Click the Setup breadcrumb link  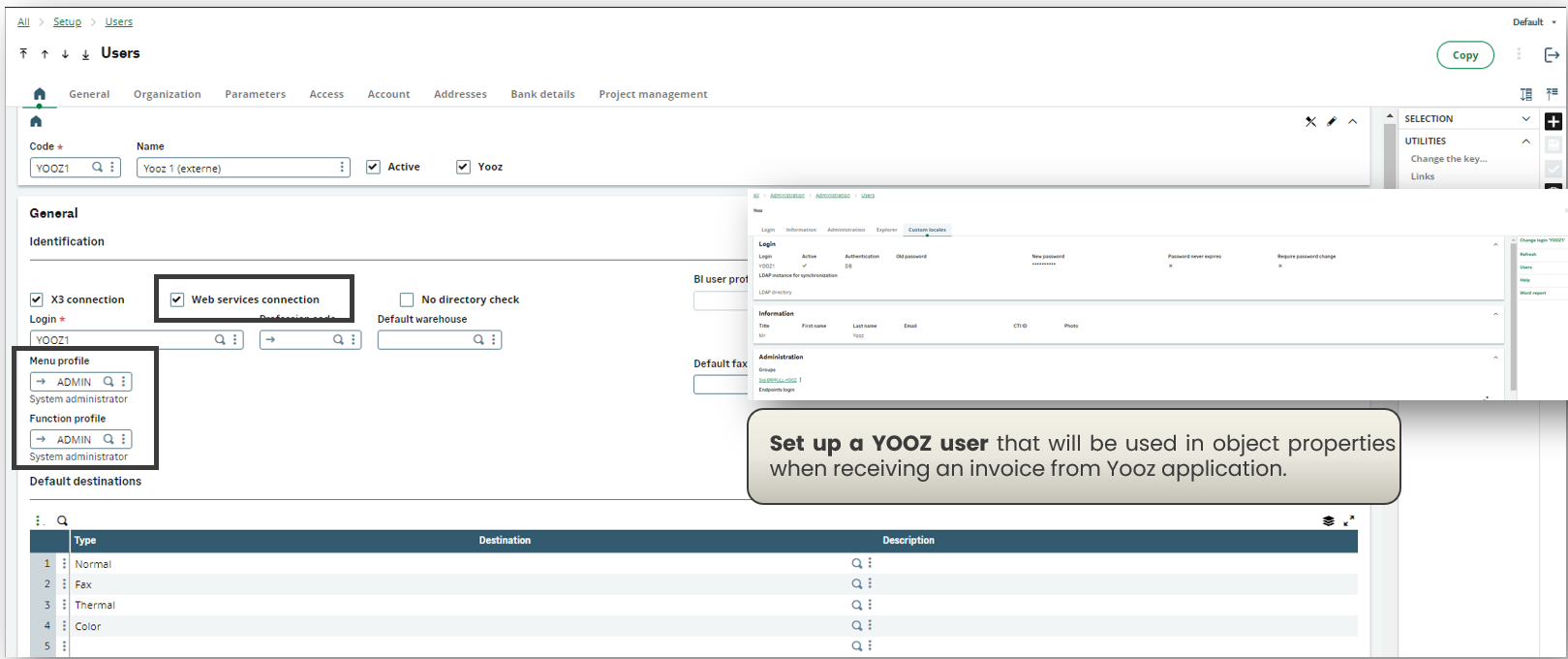(x=67, y=21)
